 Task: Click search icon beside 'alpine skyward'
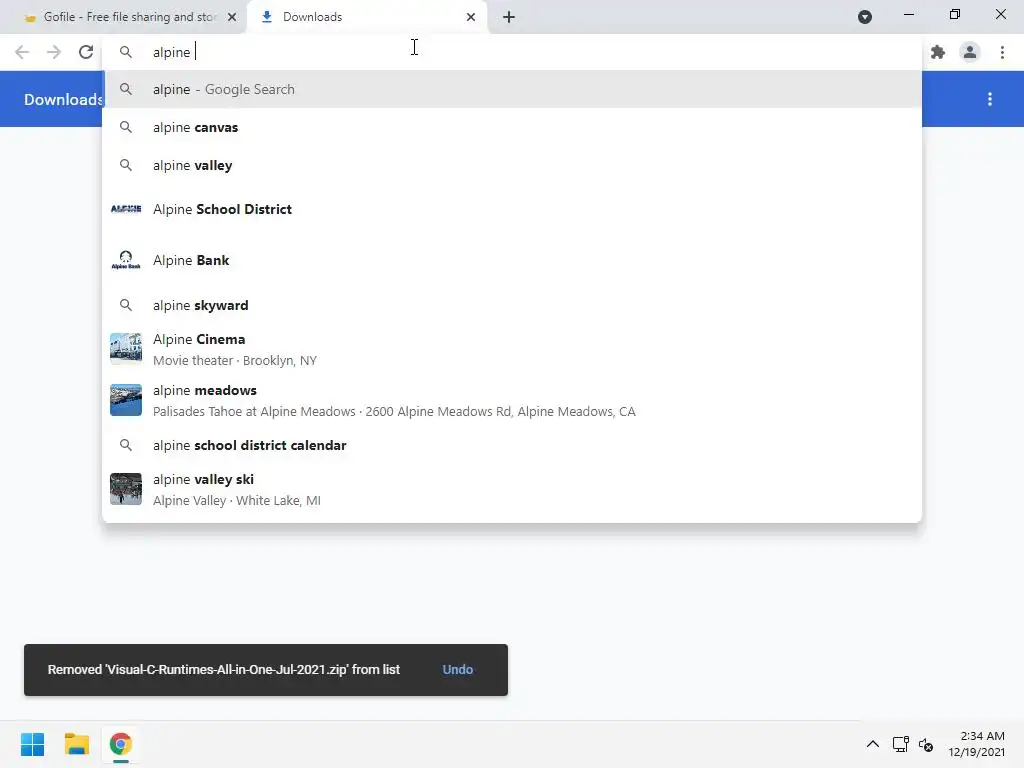(x=126, y=305)
